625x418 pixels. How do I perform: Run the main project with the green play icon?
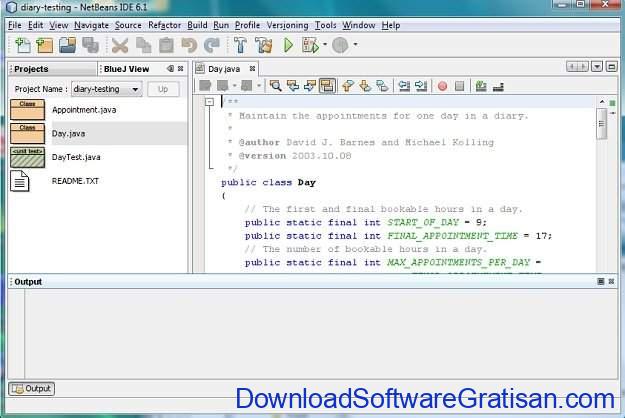(x=288, y=45)
